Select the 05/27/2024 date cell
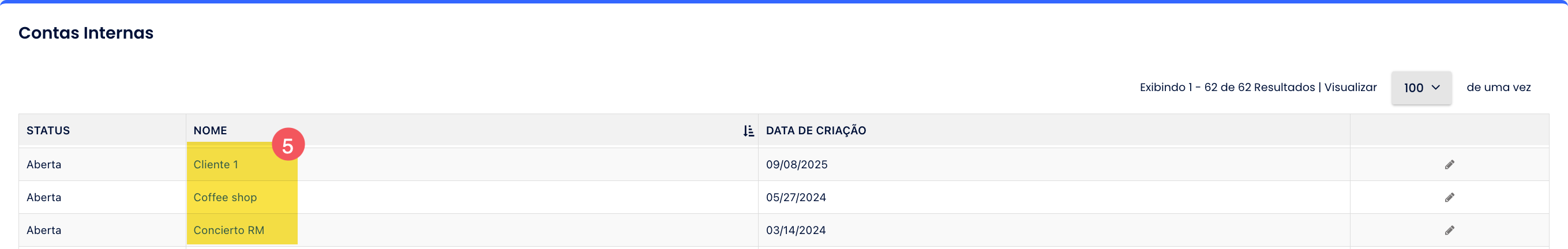1568x249 pixels. [796, 197]
